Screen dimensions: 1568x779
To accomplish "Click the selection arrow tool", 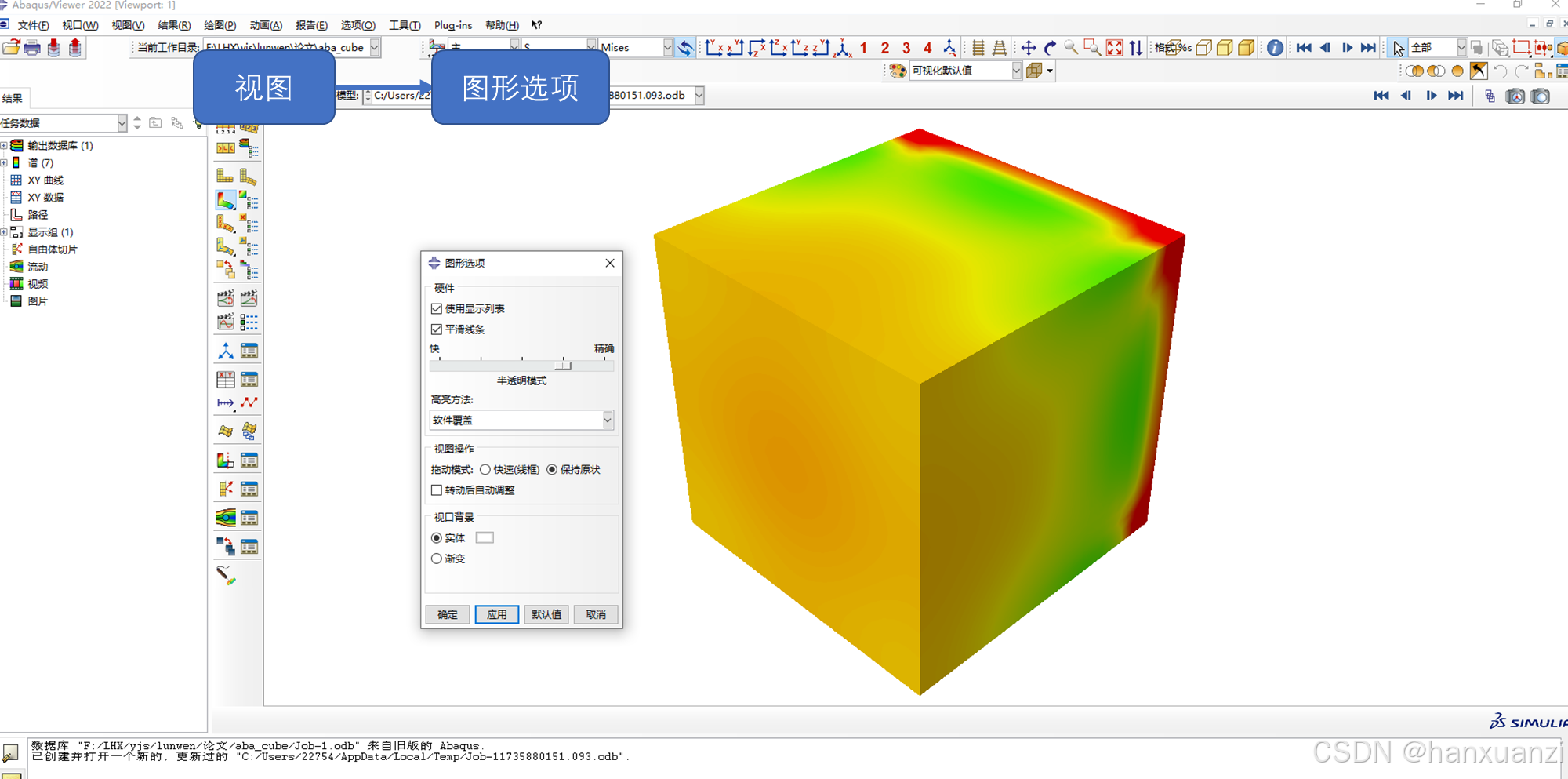I will point(1398,48).
